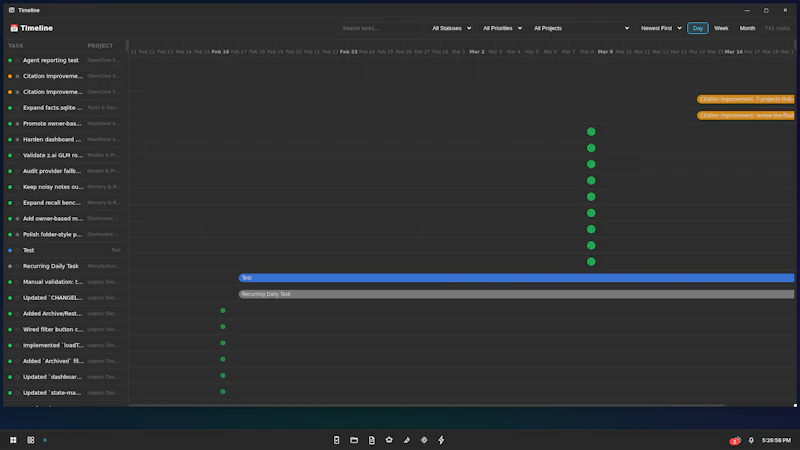This screenshot has height=450, width=800.
Task: Open the device icon in taskbar center
Action: click(336, 440)
